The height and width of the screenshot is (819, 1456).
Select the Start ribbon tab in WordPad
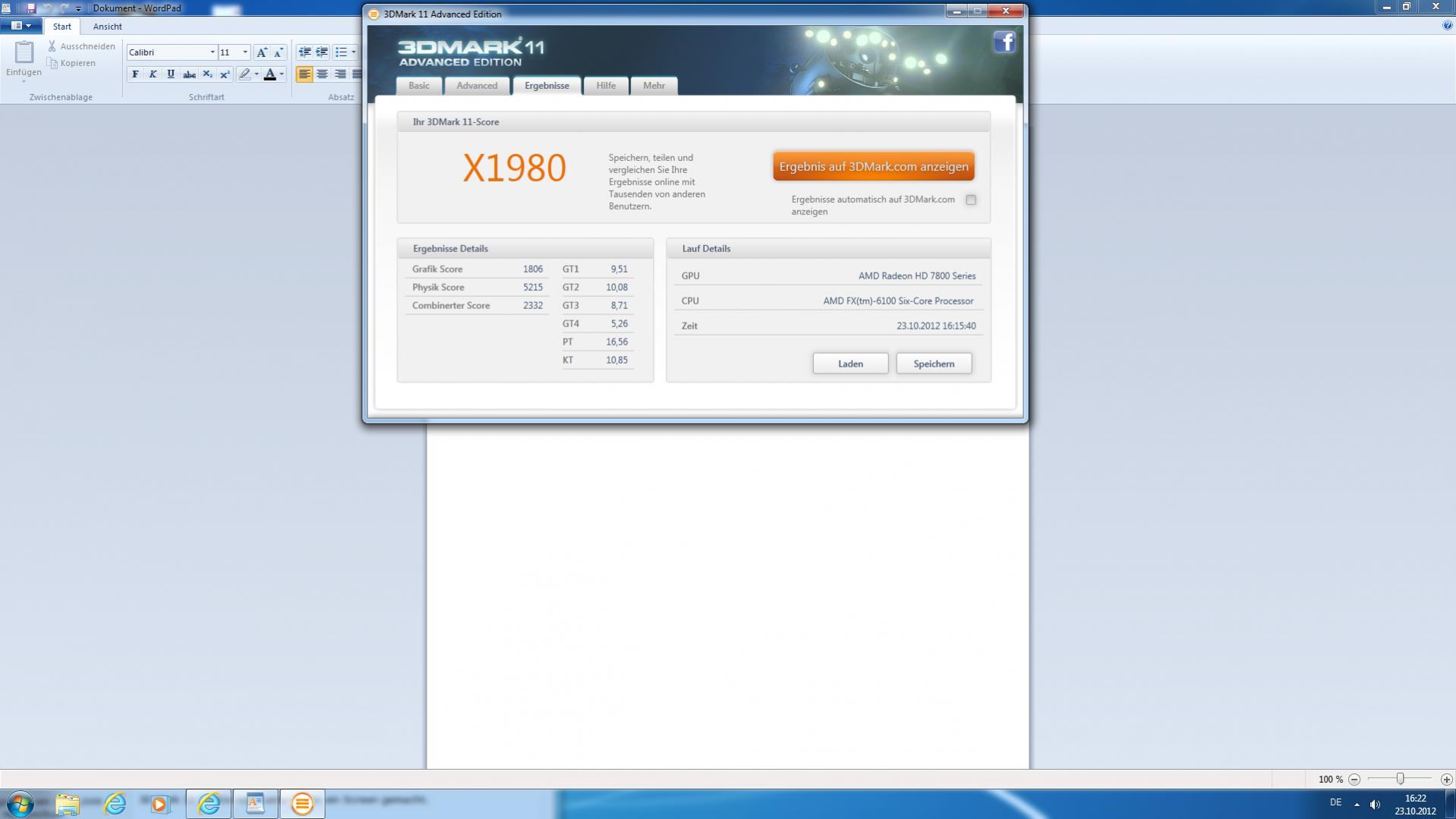(x=62, y=27)
